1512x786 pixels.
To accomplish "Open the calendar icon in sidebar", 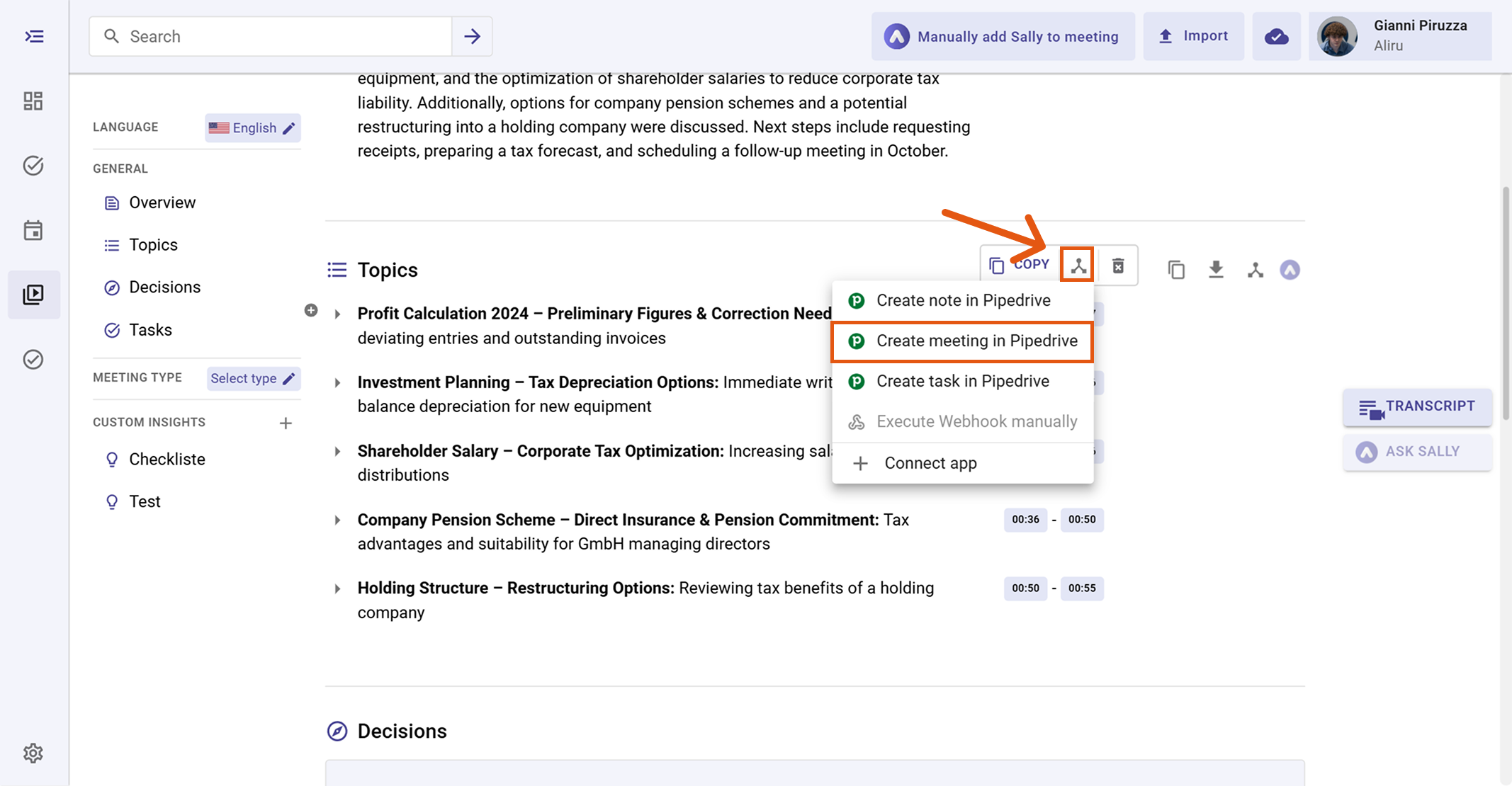I will (33, 230).
